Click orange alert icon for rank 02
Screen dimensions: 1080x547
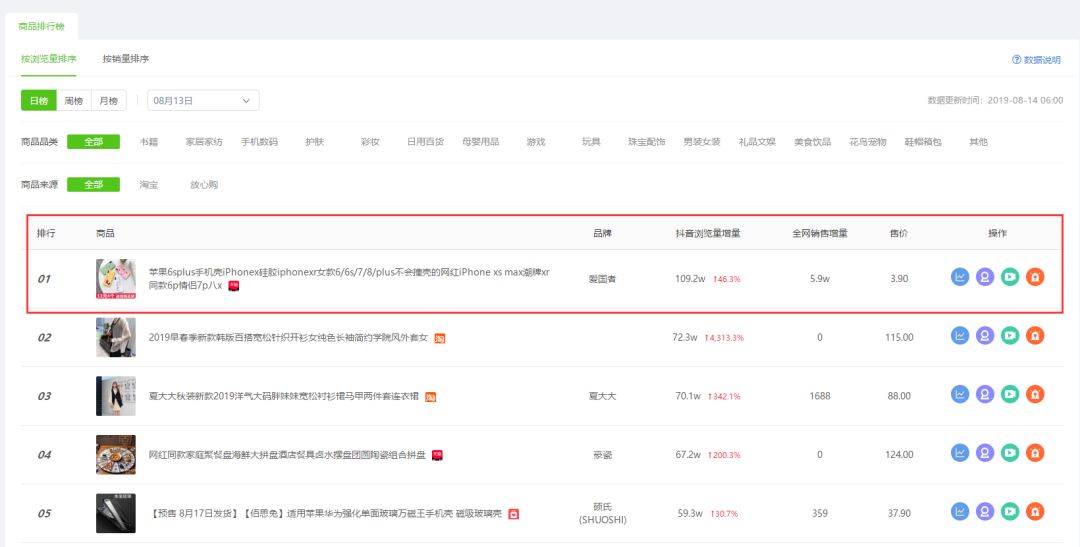[1035, 336]
